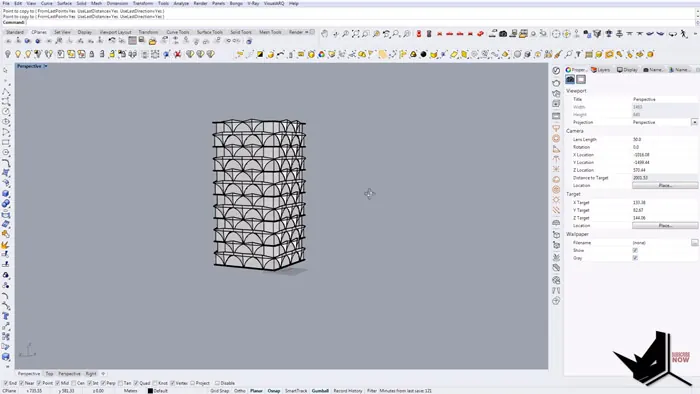Click the red cylinder icon in top toolbar
700x394 pixels.
pyautogui.click(x=419, y=33)
